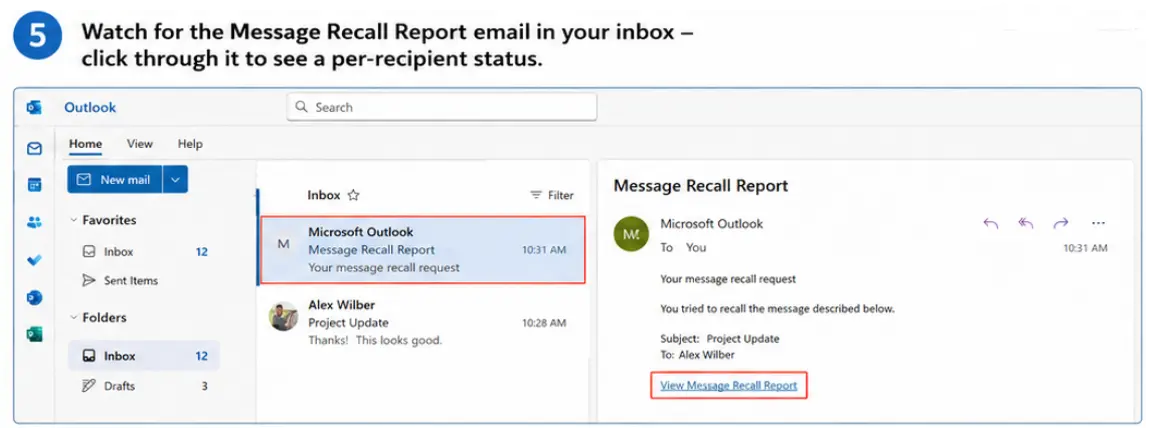Click the Forward arrow icon
The image size is (1153, 428).
pos(1060,224)
